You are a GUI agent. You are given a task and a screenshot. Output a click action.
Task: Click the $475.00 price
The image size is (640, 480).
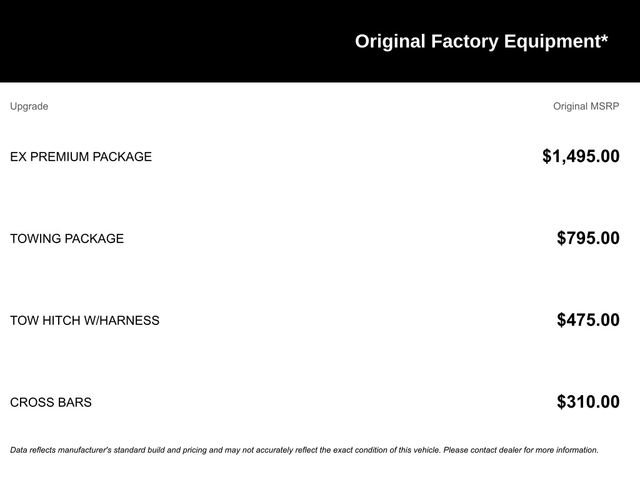pos(588,320)
